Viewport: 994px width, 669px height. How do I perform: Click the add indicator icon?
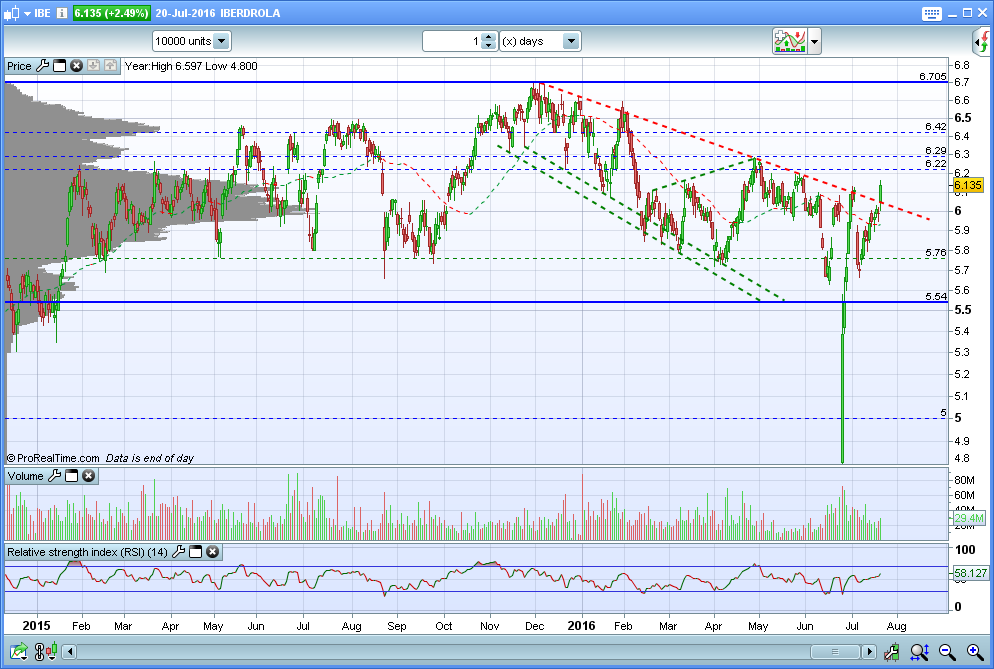coord(789,41)
